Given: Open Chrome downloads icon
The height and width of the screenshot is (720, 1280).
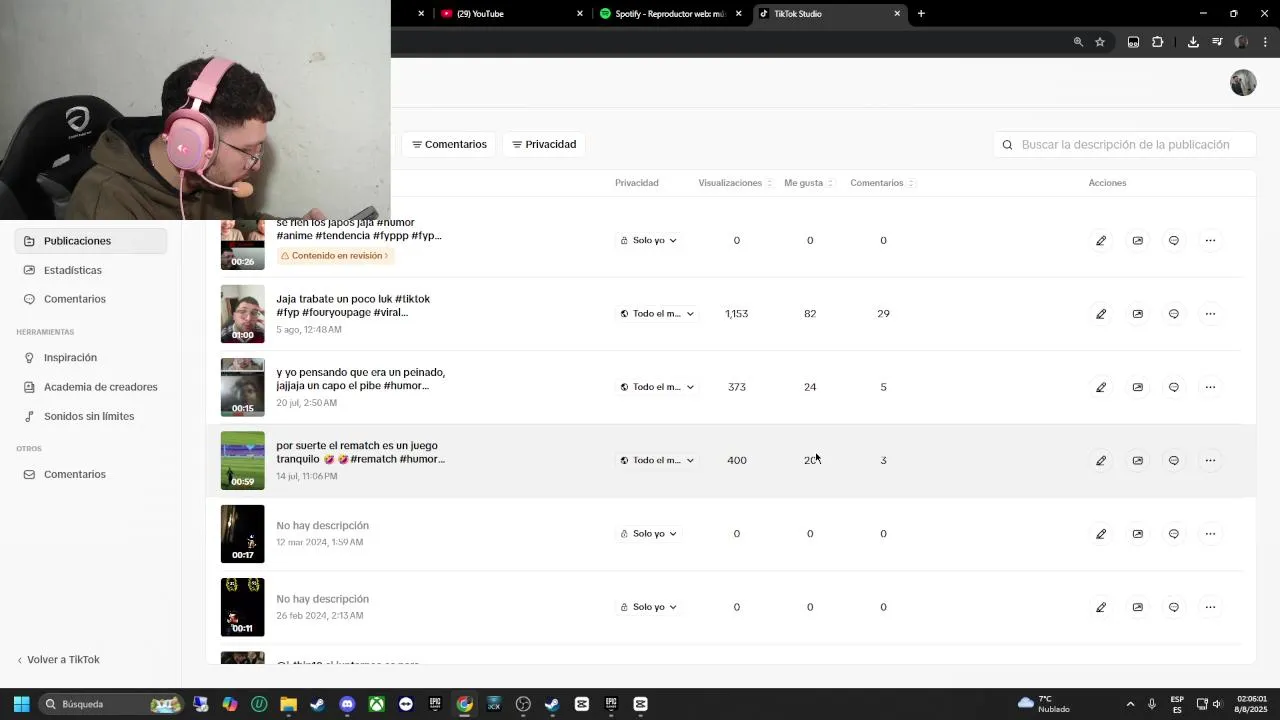Looking at the screenshot, I should [x=1193, y=42].
